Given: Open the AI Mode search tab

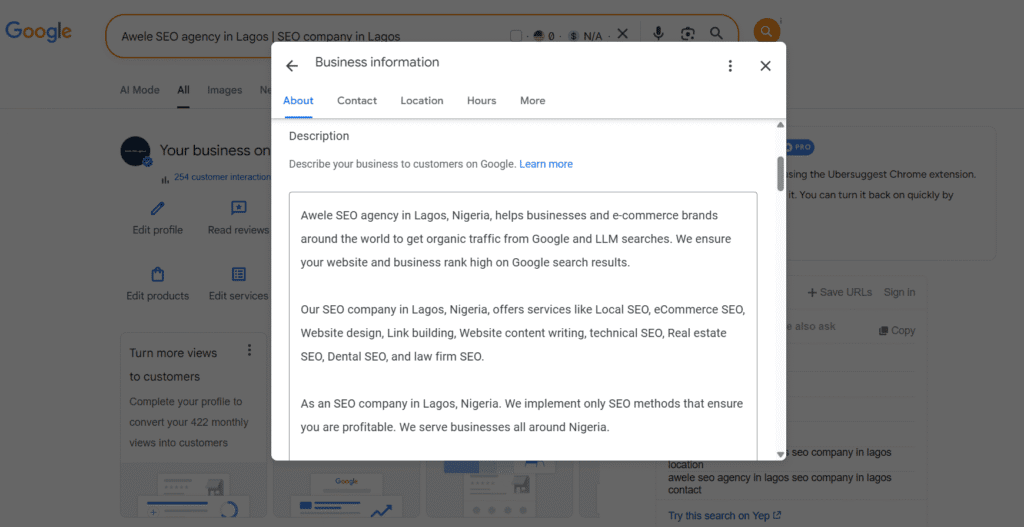Looking at the screenshot, I should point(139,90).
